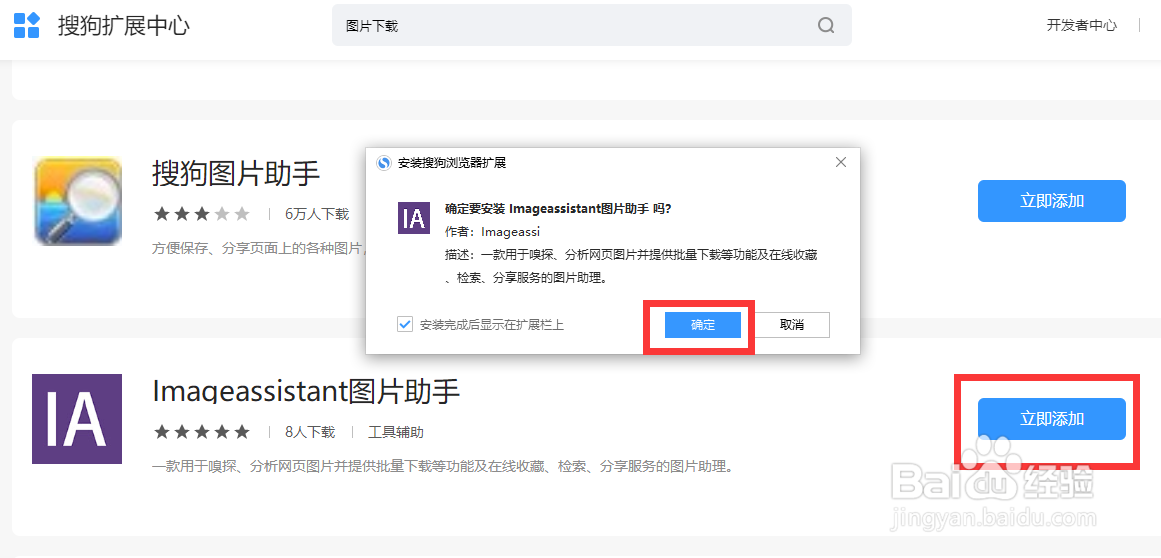Click star rating of 搜狗图片助手
This screenshot has height=558, width=1161.
201,215
